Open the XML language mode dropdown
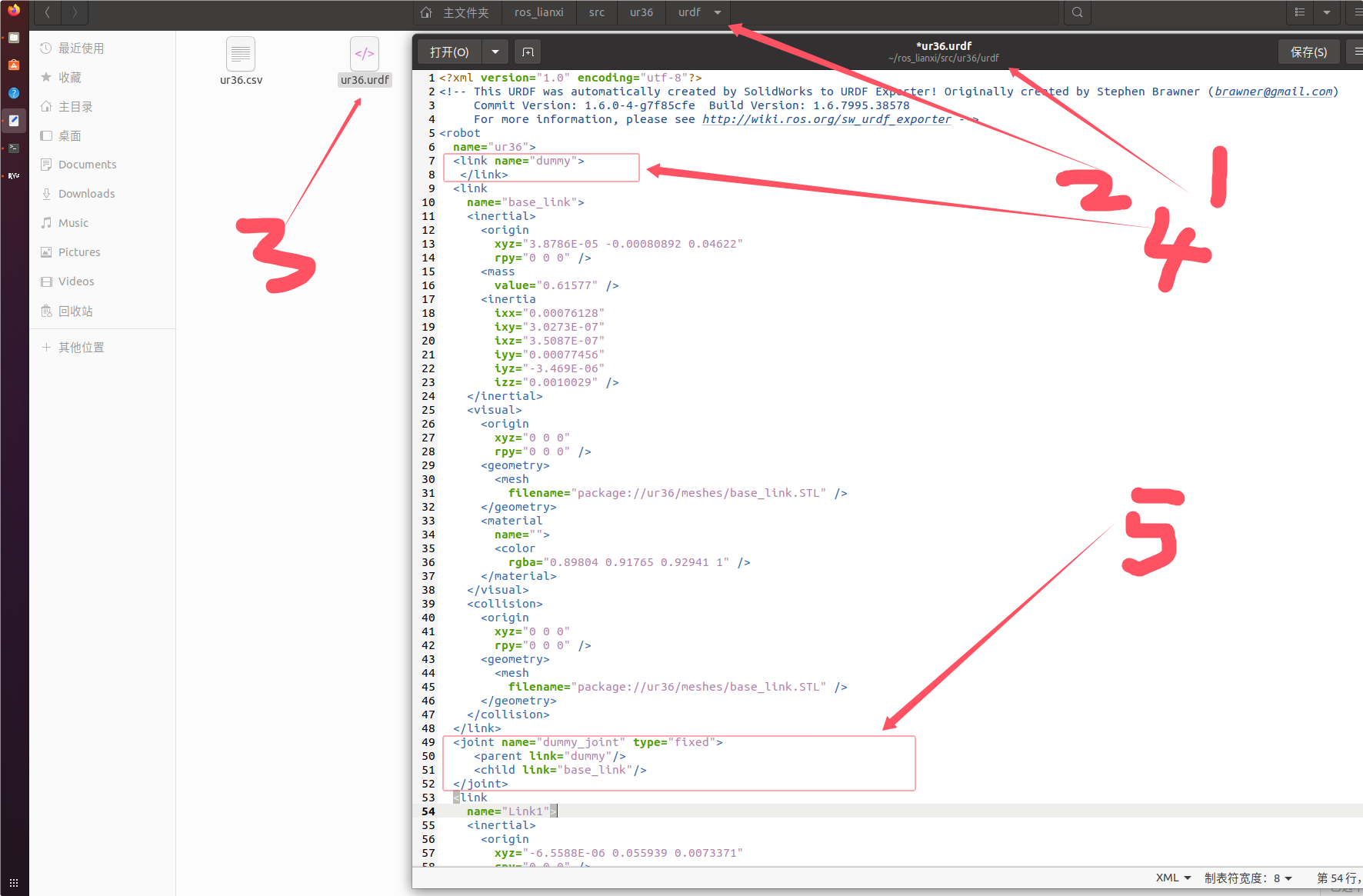Image resolution: width=1363 pixels, height=896 pixels. (1171, 878)
